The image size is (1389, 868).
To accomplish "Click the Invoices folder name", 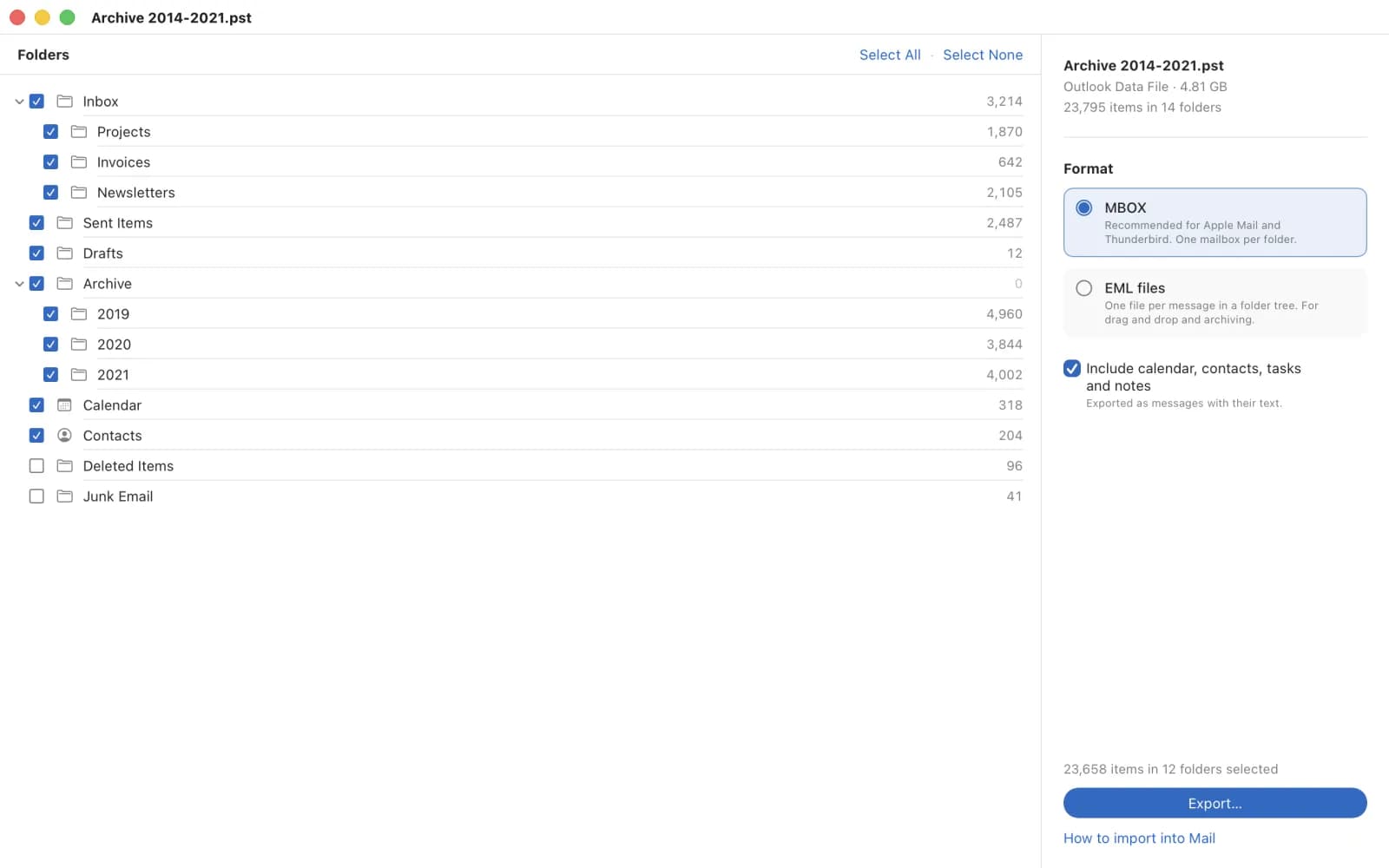I will [x=123, y=162].
